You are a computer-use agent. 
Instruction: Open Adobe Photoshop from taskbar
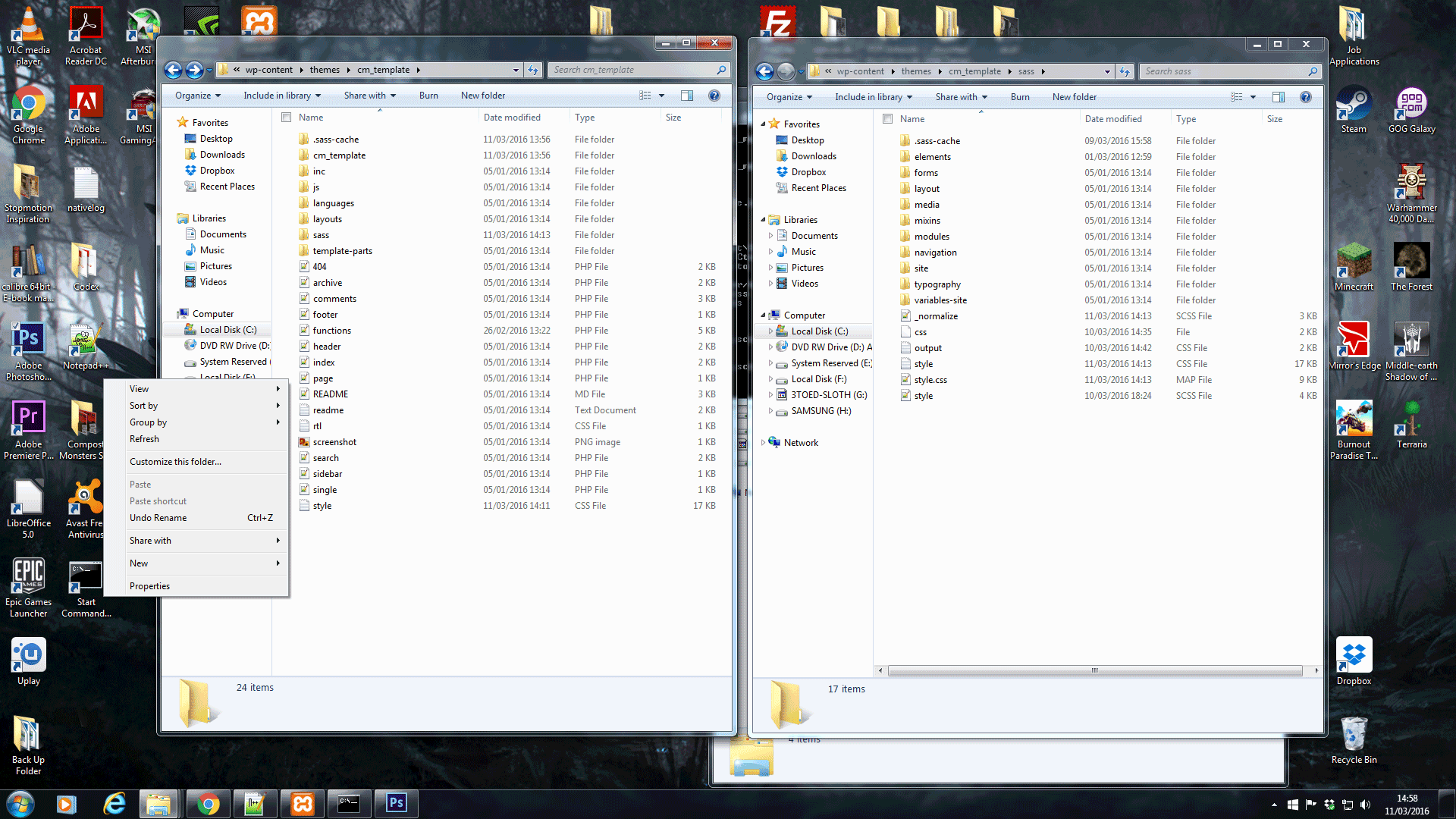(396, 803)
